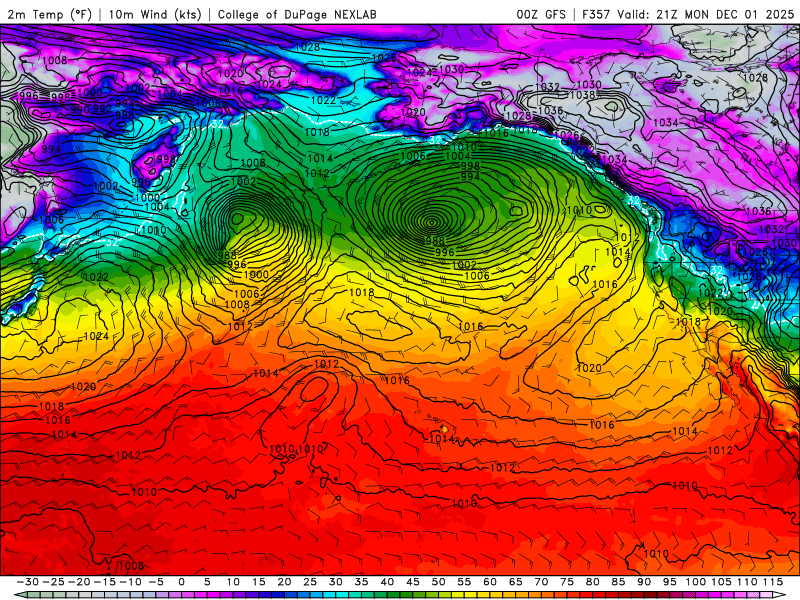Select the 65 color scale label
The height and width of the screenshot is (600, 800).
[515, 582]
